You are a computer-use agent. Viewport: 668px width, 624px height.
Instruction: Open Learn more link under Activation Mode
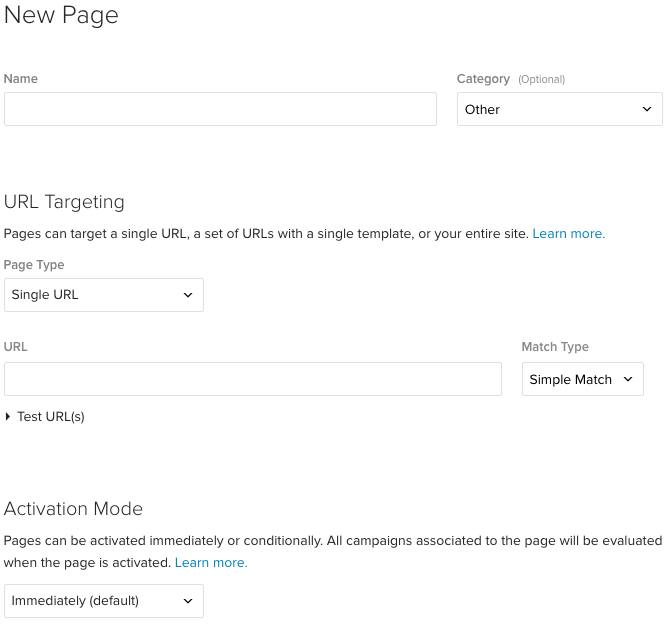[211, 563]
